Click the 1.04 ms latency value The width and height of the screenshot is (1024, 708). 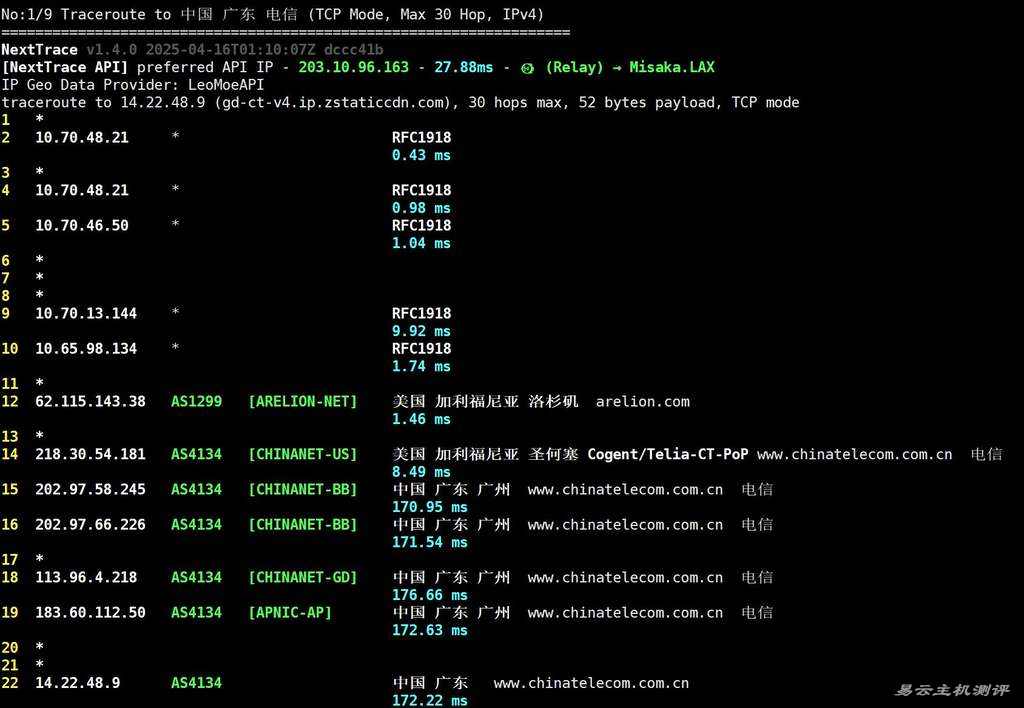[x=421, y=244]
